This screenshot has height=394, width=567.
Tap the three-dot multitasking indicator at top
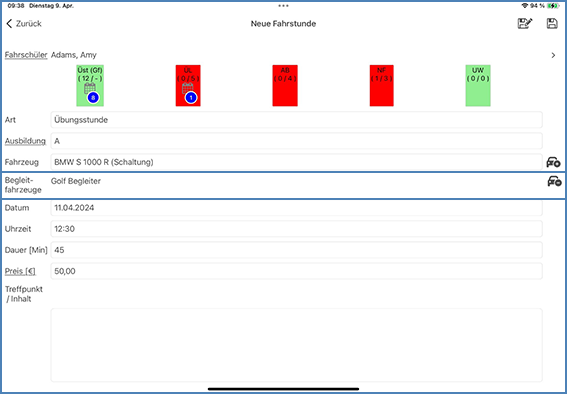point(284,6)
